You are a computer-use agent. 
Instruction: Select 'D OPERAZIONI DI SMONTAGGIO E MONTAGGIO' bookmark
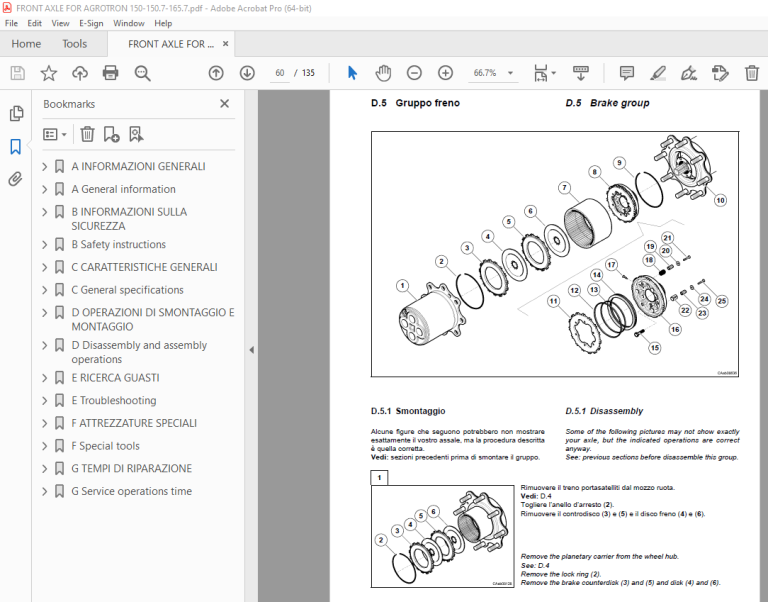[x=153, y=319]
